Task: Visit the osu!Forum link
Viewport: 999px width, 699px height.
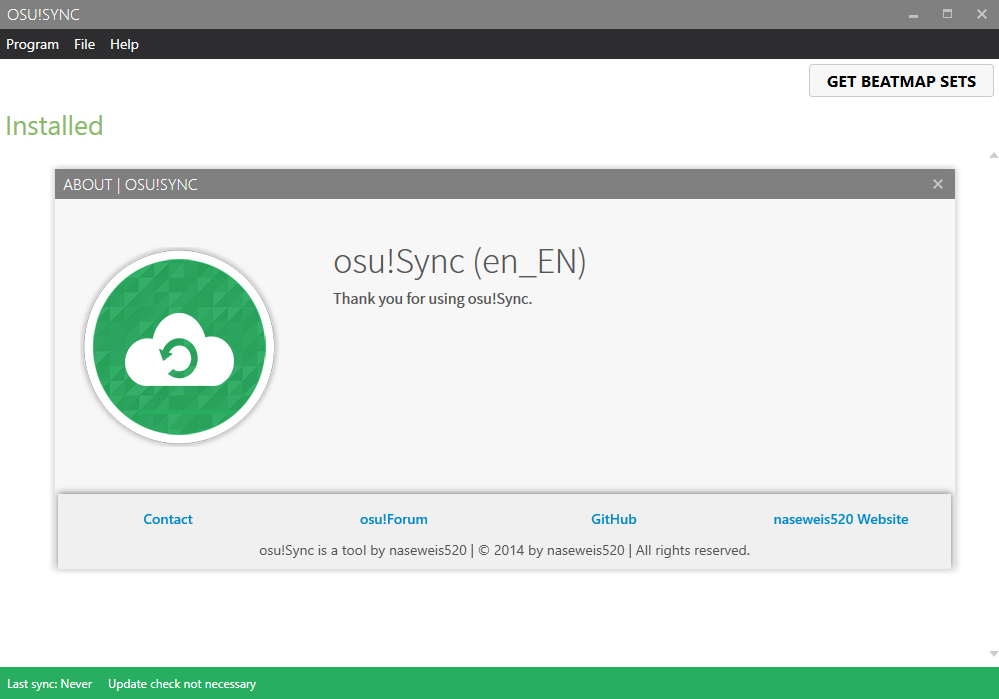Action: pos(394,519)
